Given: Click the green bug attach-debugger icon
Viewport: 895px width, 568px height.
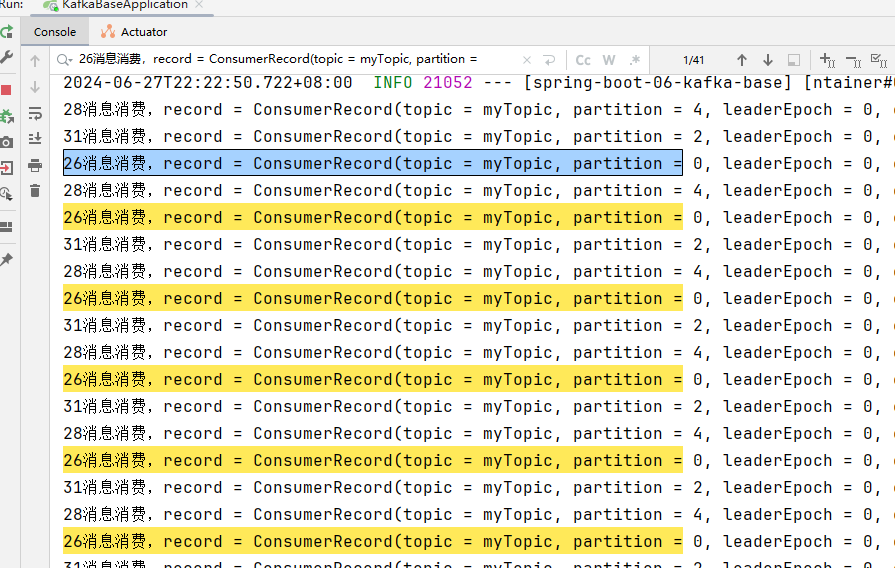Looking at the screenshot, I should (6, 116).
